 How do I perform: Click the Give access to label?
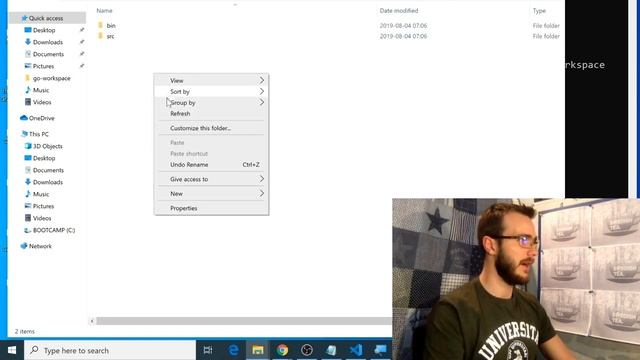(x=189, y=179)
